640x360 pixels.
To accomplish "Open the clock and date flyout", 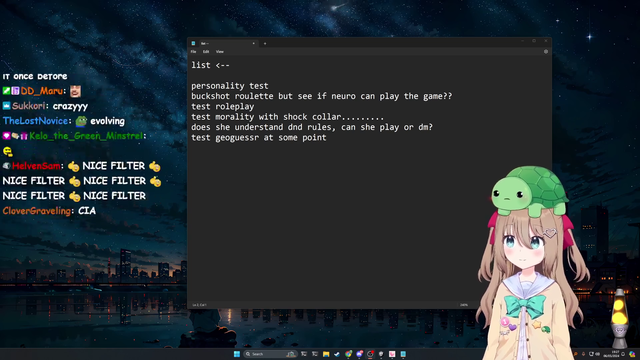I will tap(611, 354).
